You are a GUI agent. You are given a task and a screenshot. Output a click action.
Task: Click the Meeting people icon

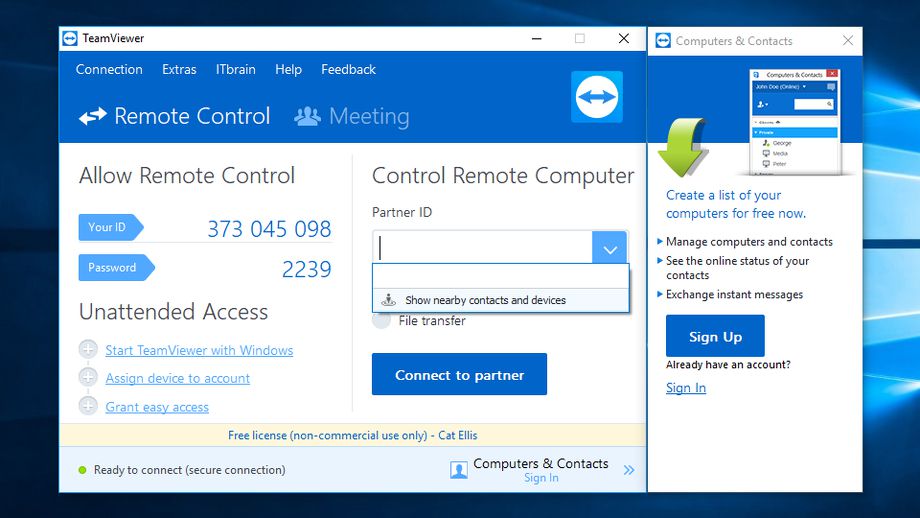tap(307, 116)
